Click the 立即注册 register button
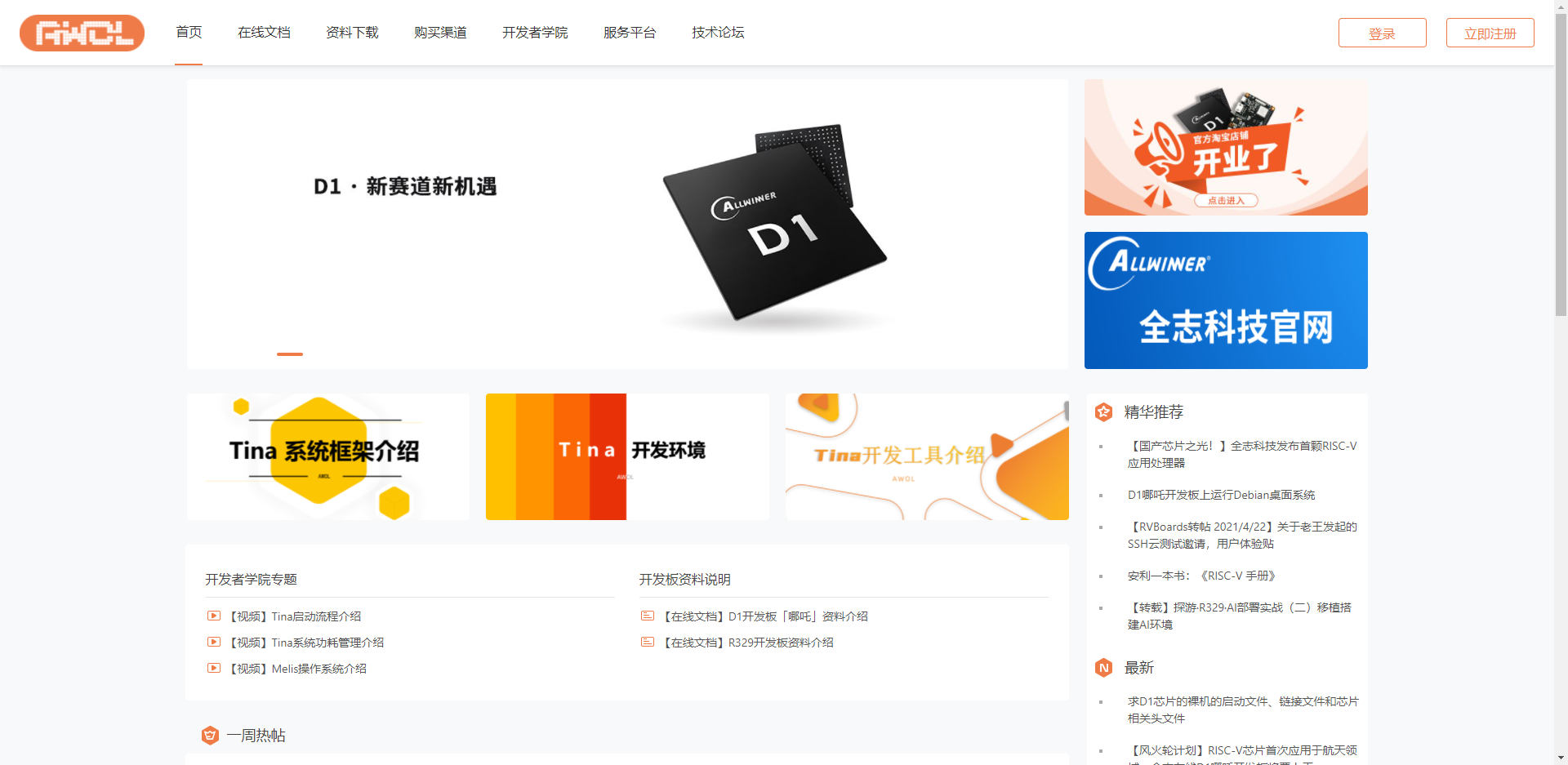This screenshot has height=765, width=1568. (1490, 33)
